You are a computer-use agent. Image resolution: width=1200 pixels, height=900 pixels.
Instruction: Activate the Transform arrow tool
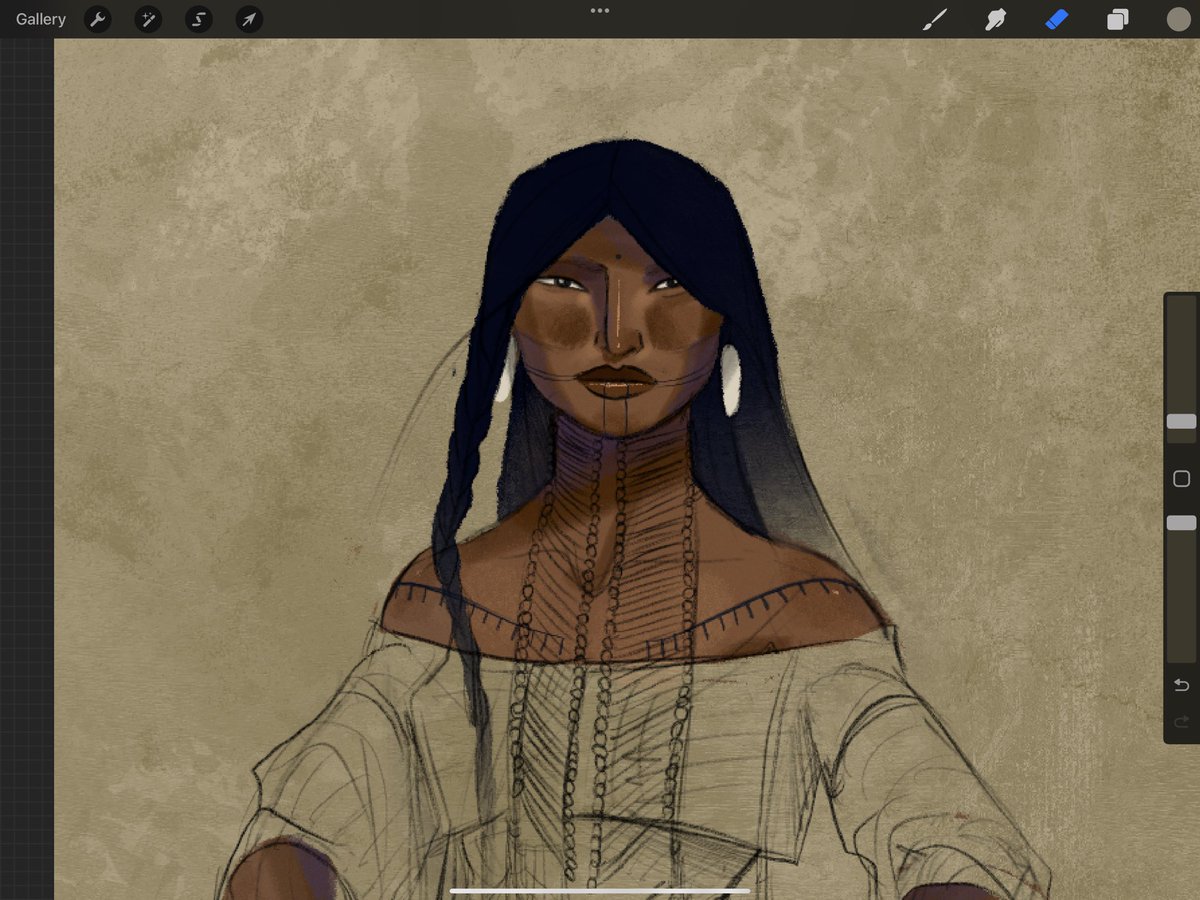(249, 19)
